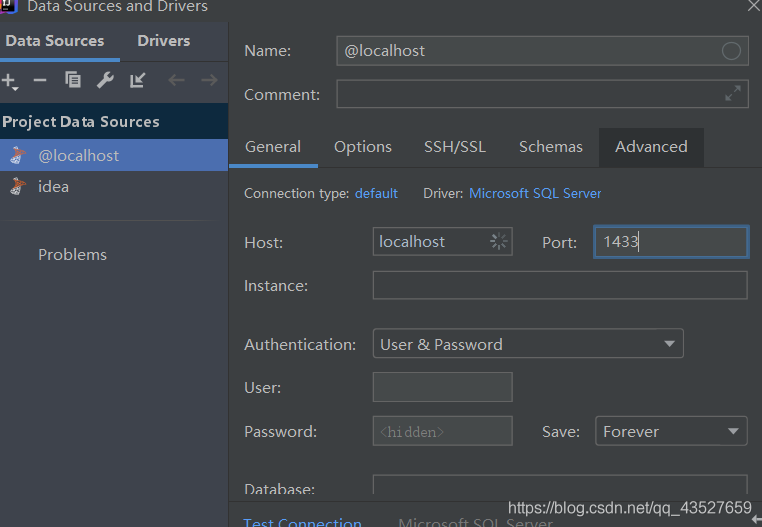Viewport: 762px width, 527px height.
Task: Open the Connection type default selector
Action: (376, 193)
